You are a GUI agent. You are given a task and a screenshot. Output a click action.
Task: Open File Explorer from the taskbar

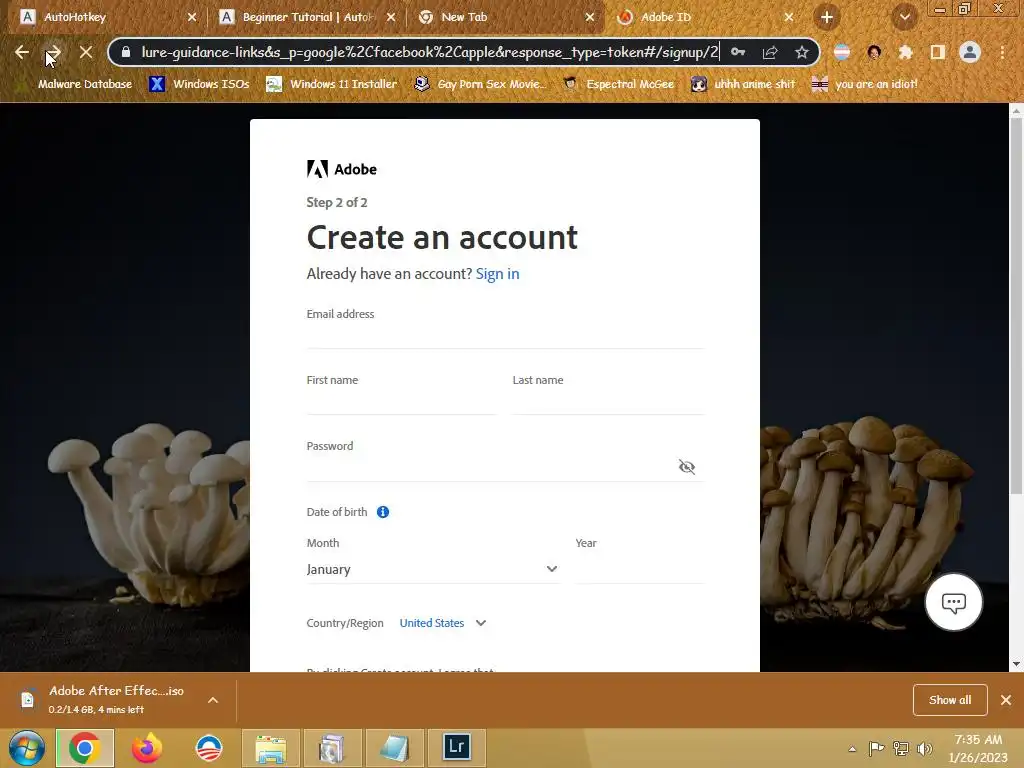click(270, 748)
